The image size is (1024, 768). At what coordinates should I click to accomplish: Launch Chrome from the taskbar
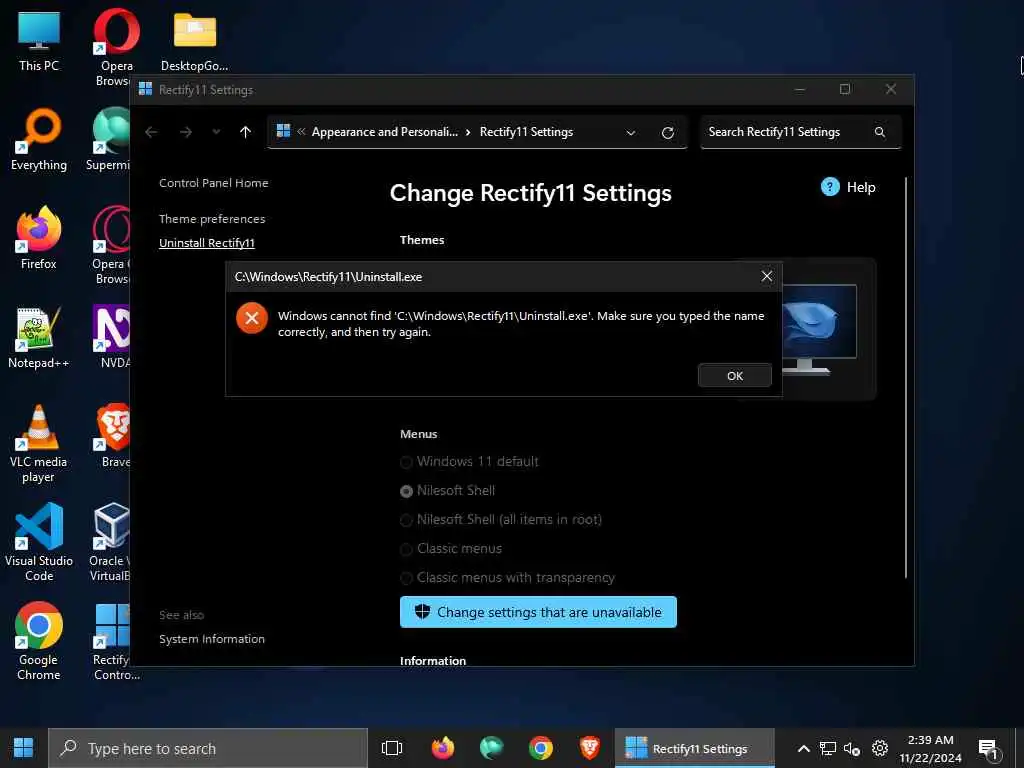541,748
